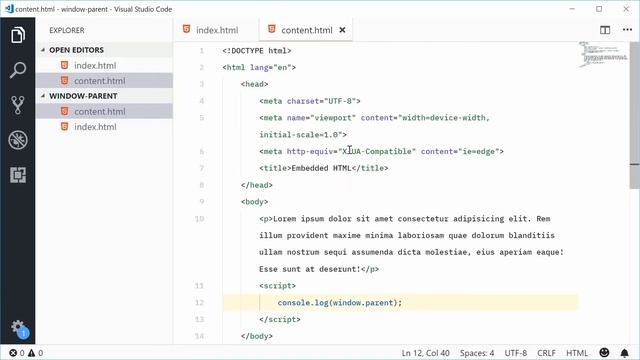
Task: Click the closing </head> tag line
Action: tap(257, 185)
